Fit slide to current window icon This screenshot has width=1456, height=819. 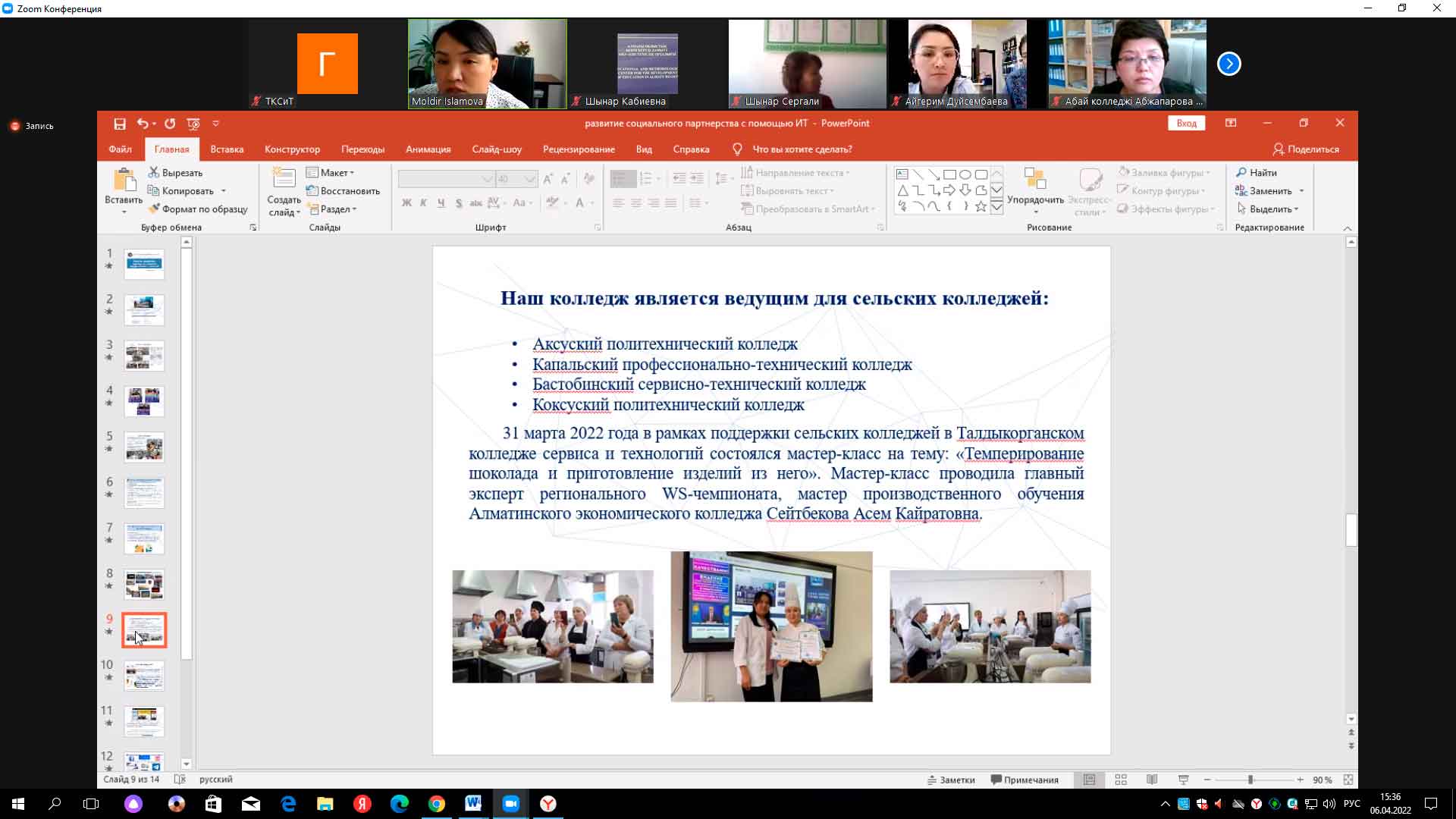tap(1348, 780)
